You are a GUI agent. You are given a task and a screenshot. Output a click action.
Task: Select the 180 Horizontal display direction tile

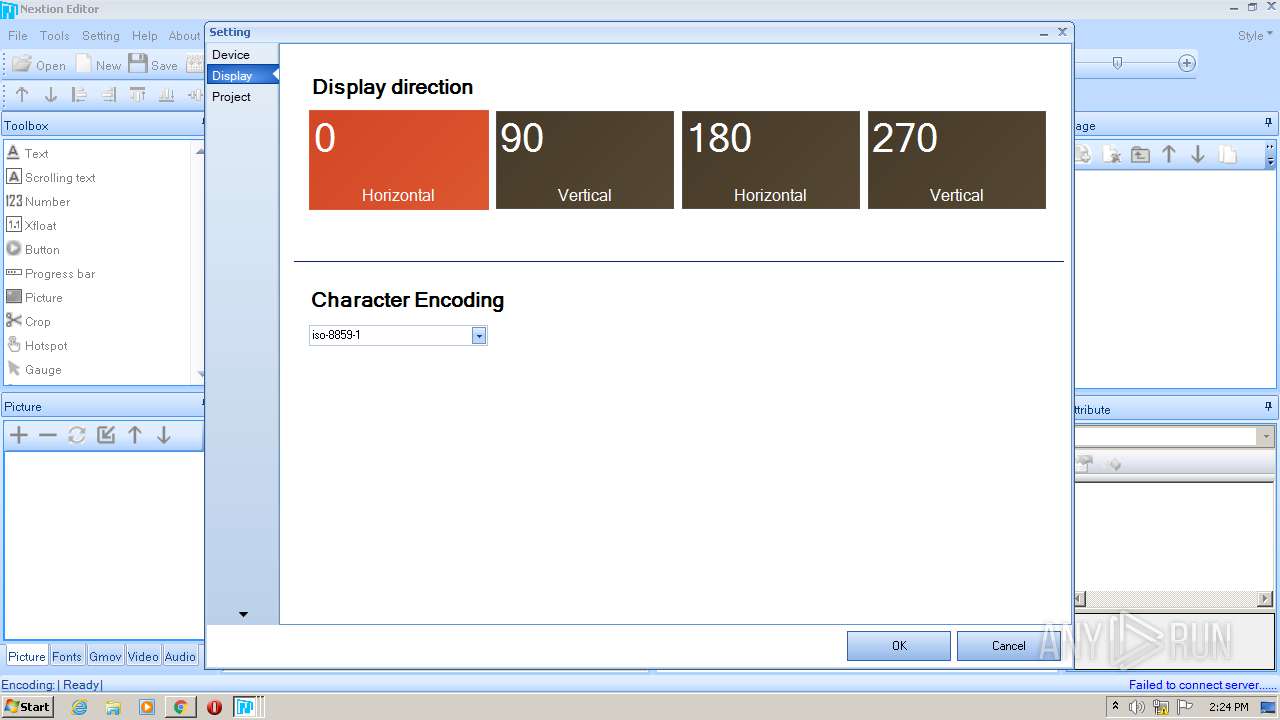[771, 160]
